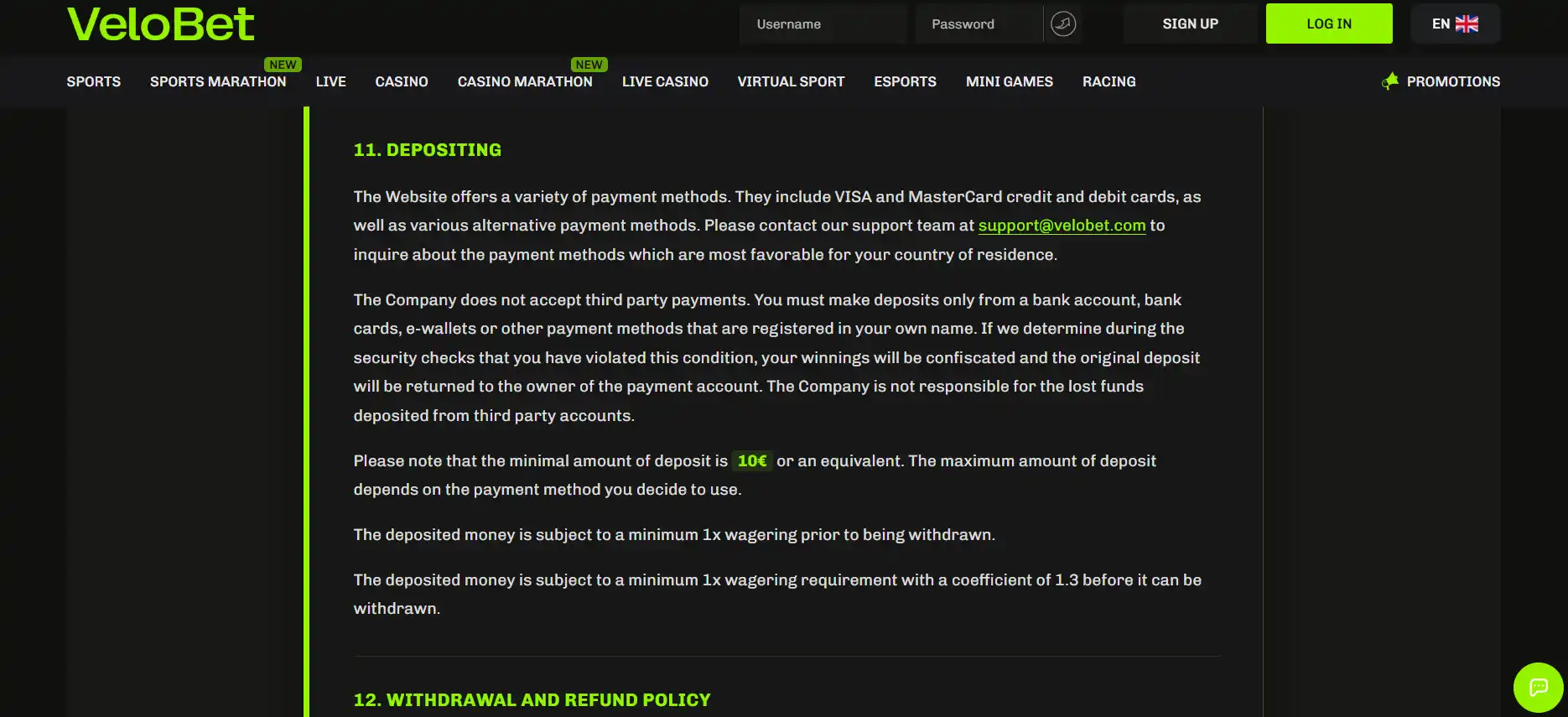Viewport: 1568px width, 717px height.
Task: Select VIRTUAL SPORT in navigation
Action: click(x=791, y=81)
